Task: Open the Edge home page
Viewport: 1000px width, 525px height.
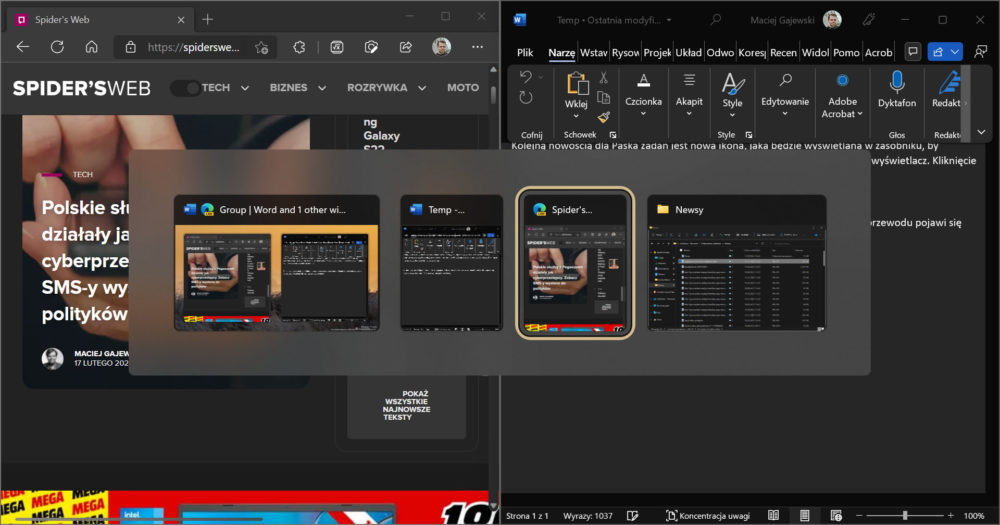Action: point(92,47)
